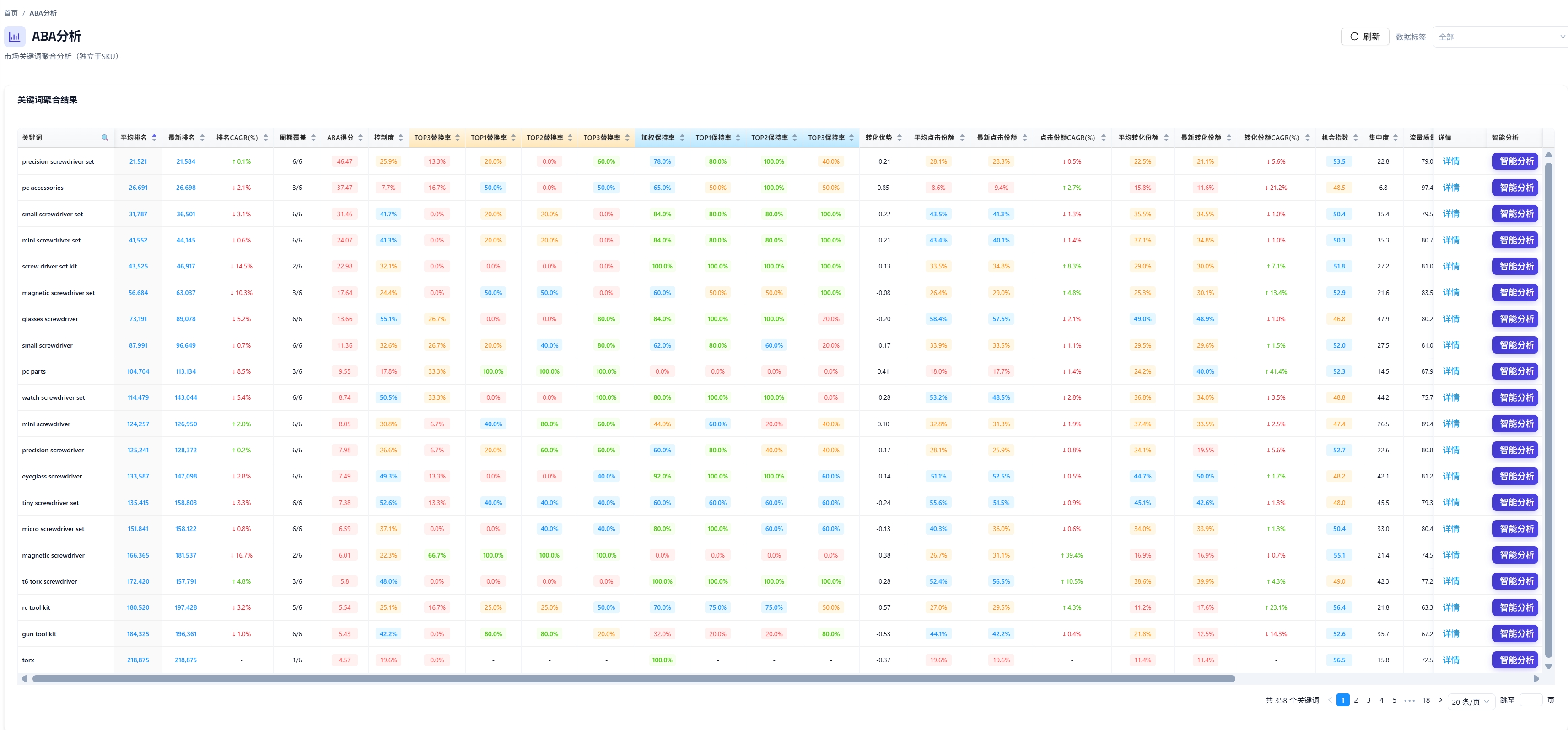This screenshot has height=730, width=1568.
Task: Sort by 转化优势 column arrows
Action: point(899,138)
